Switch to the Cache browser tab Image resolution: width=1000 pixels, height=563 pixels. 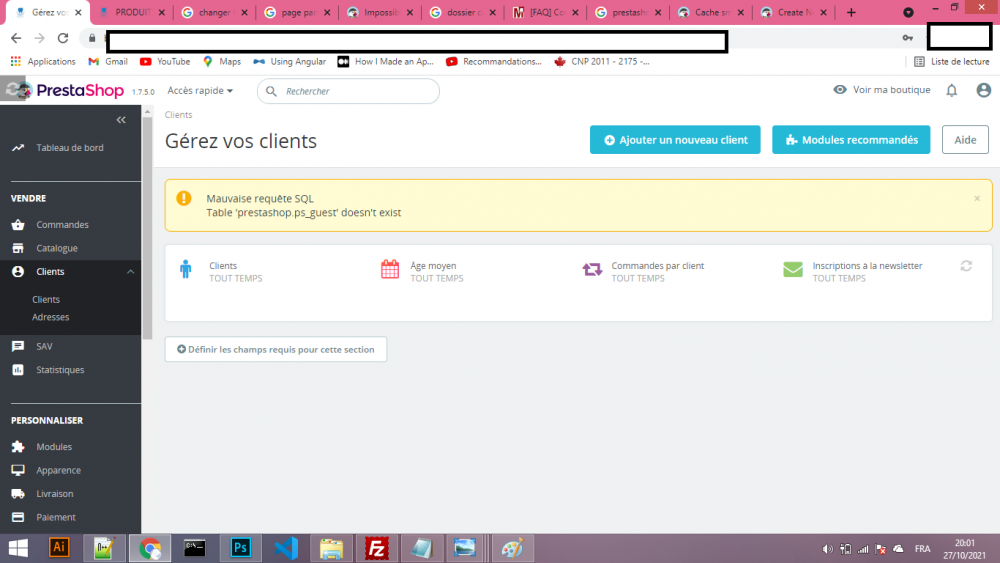coord(709,12)
